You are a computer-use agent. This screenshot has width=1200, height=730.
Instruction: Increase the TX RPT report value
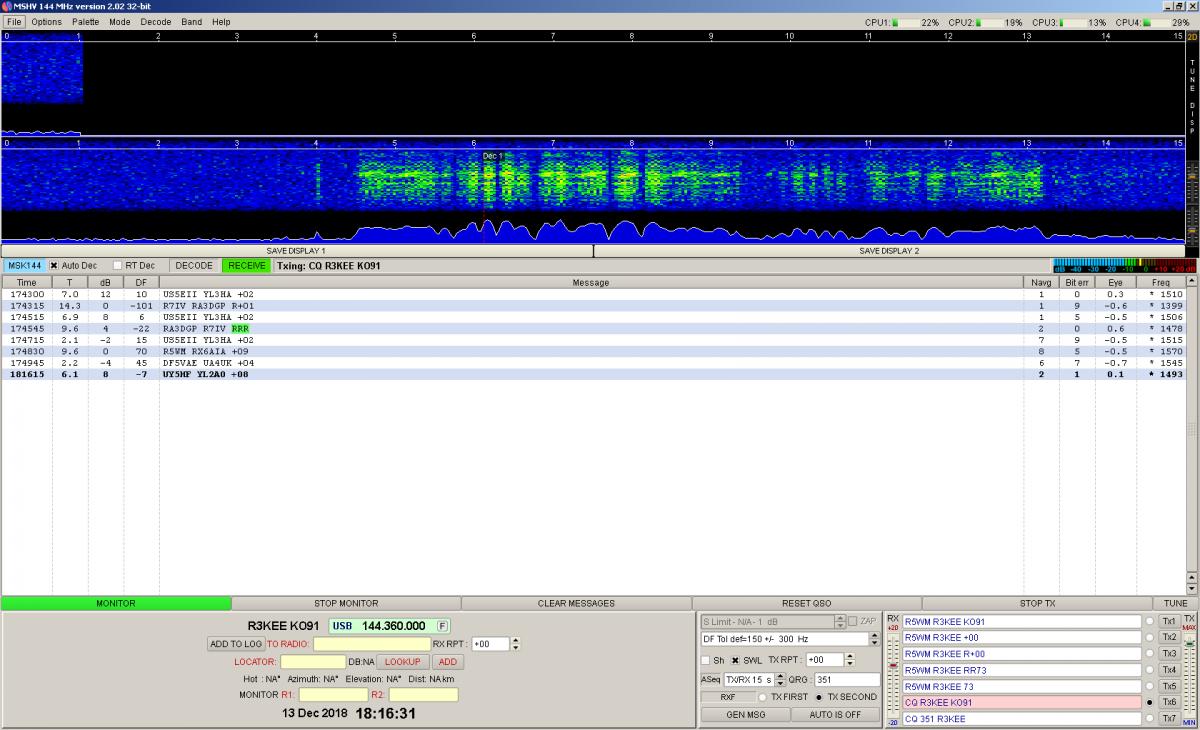[x=850, y=656]
